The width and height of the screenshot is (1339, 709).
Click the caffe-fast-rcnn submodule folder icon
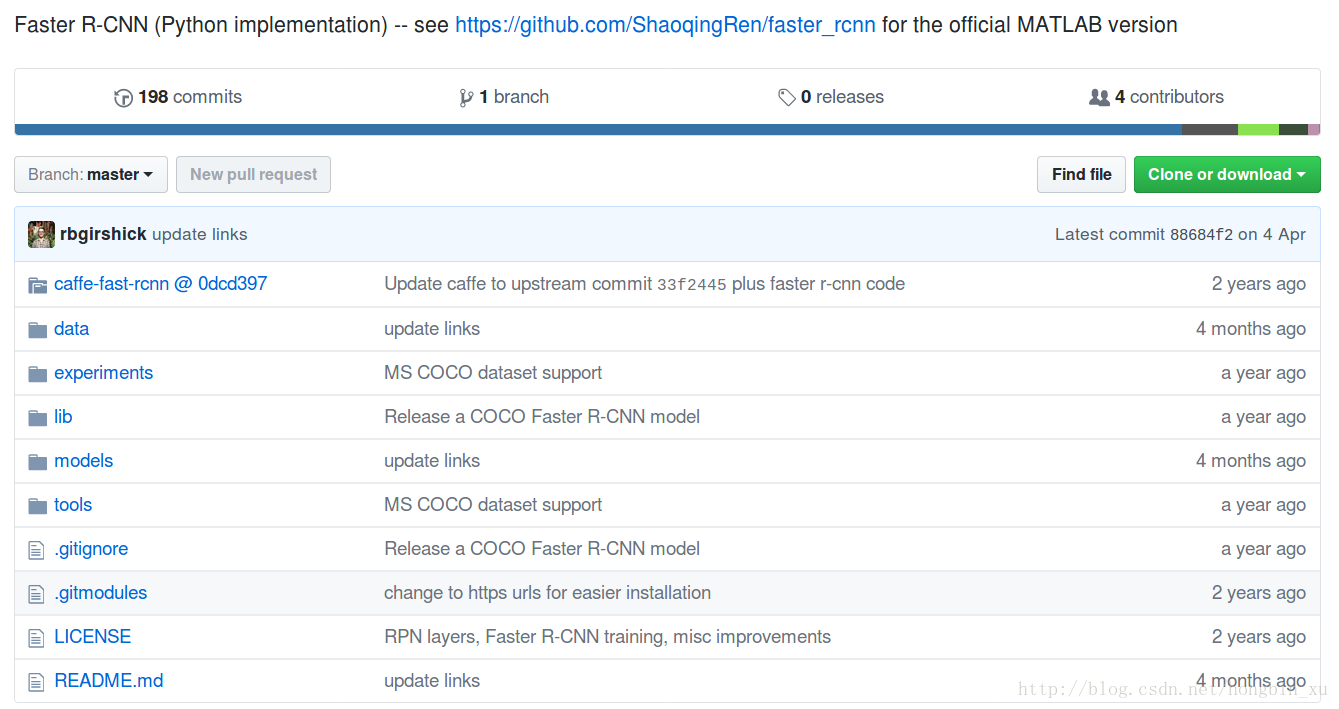[x=38, y=285]
